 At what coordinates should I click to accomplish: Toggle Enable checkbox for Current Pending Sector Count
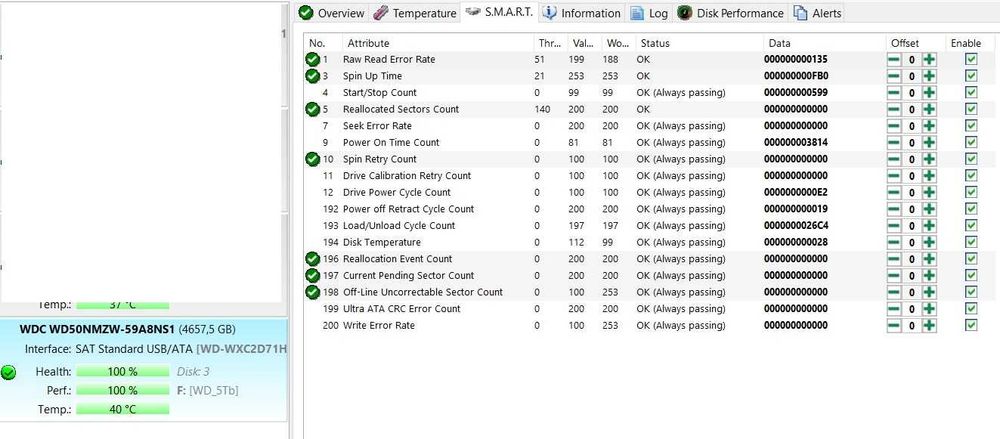click(x=971, y=275)
